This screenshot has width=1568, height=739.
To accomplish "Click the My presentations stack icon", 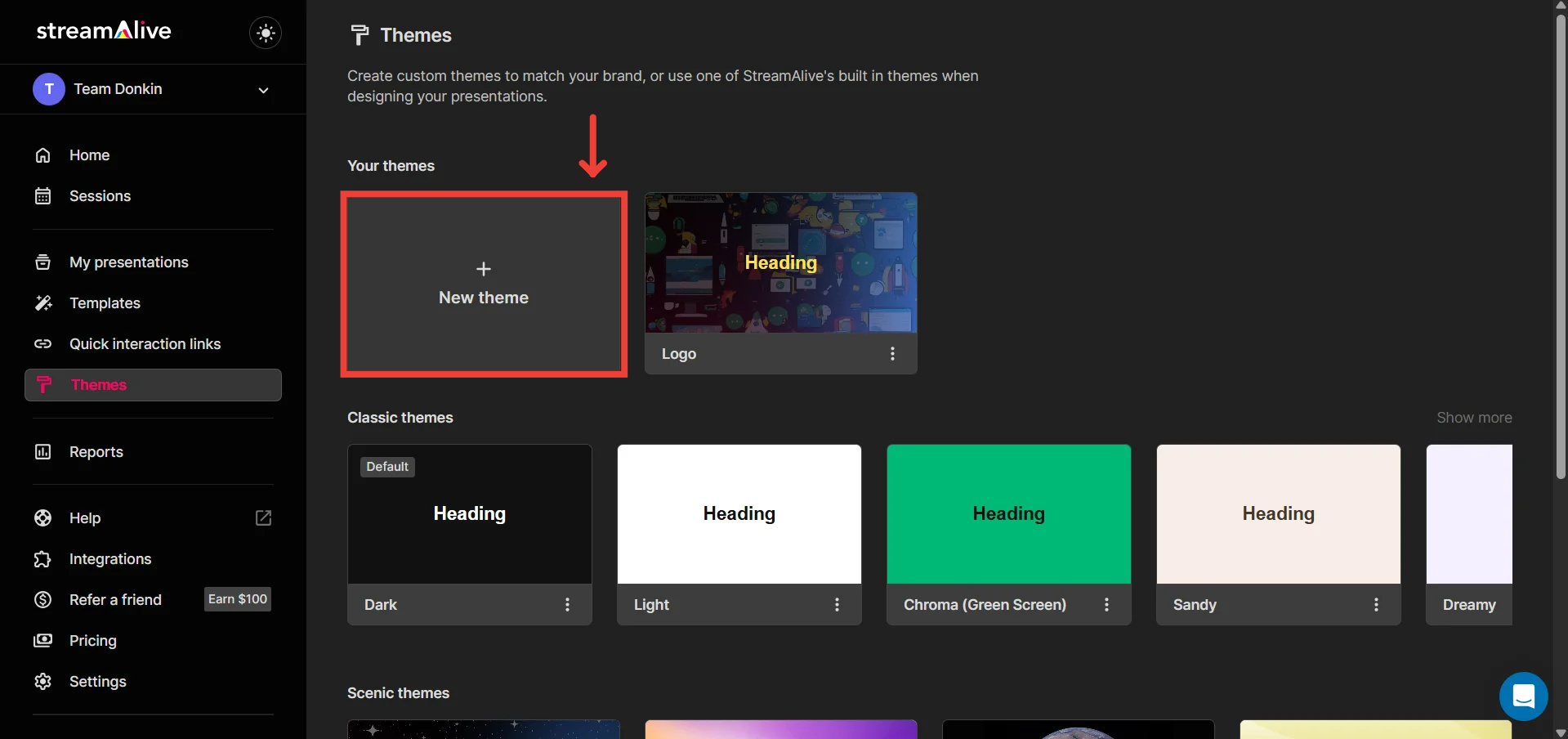I will tap(43, 262).
